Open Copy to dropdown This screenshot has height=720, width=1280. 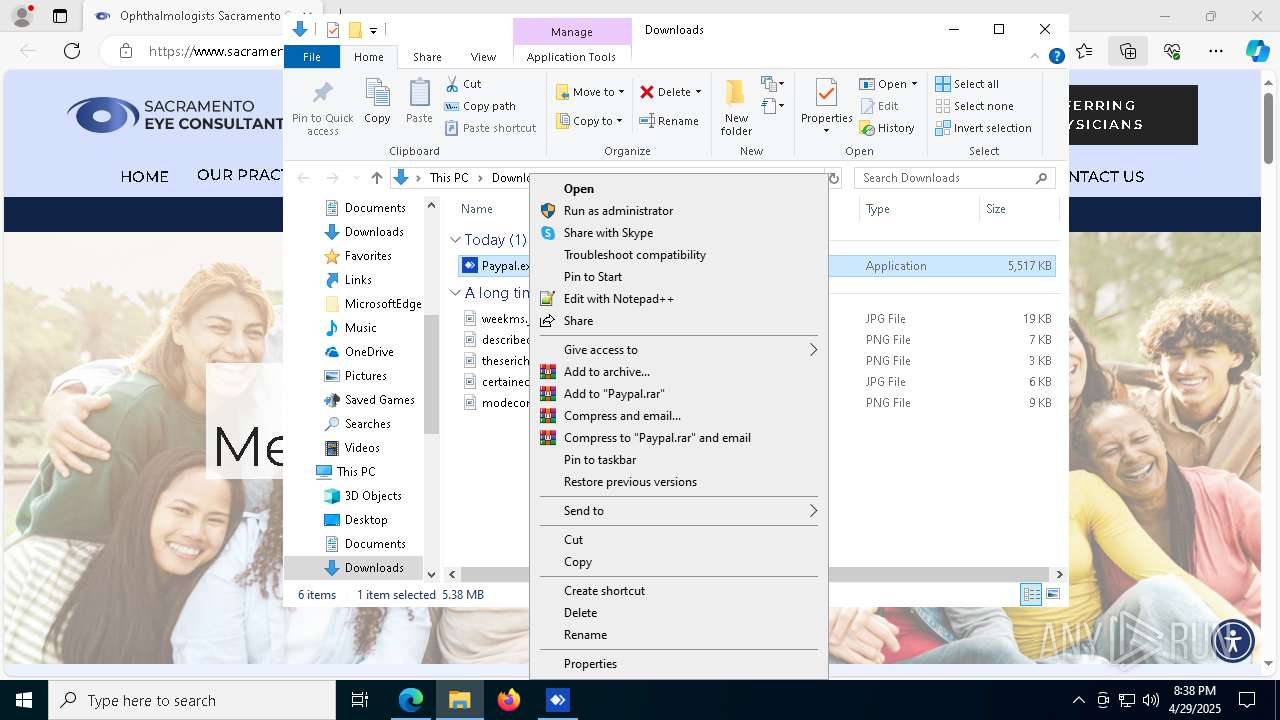tap(590, 121)
